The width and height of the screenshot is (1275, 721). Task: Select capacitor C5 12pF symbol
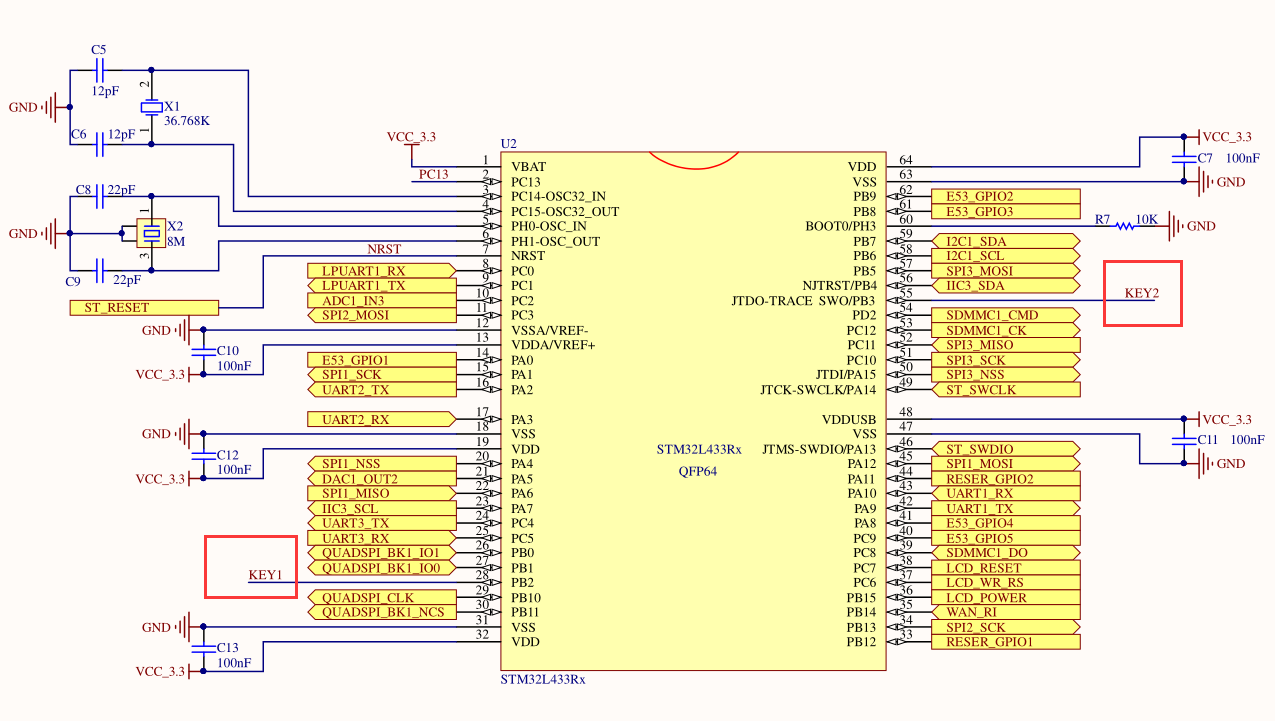[x=98, y=71]
